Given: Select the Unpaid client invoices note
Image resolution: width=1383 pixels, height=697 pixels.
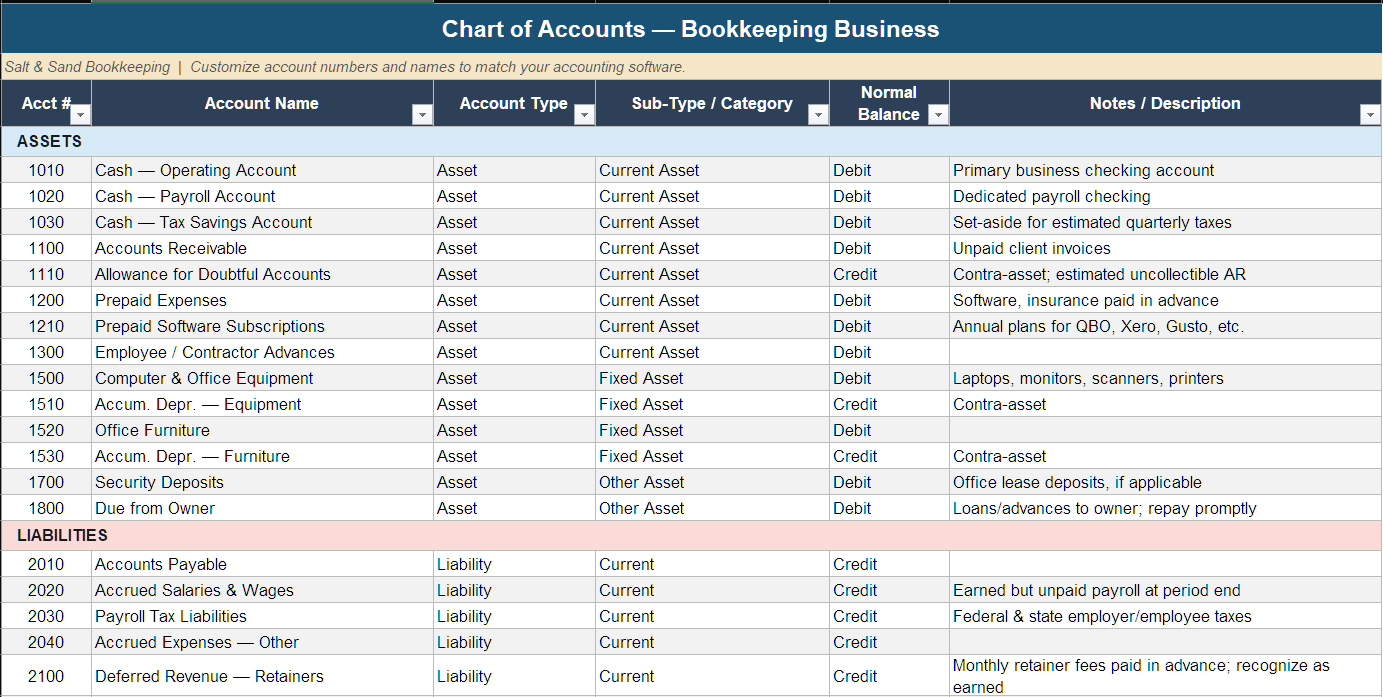Looking at the screenshot, I should click(x=1166, y=248).
